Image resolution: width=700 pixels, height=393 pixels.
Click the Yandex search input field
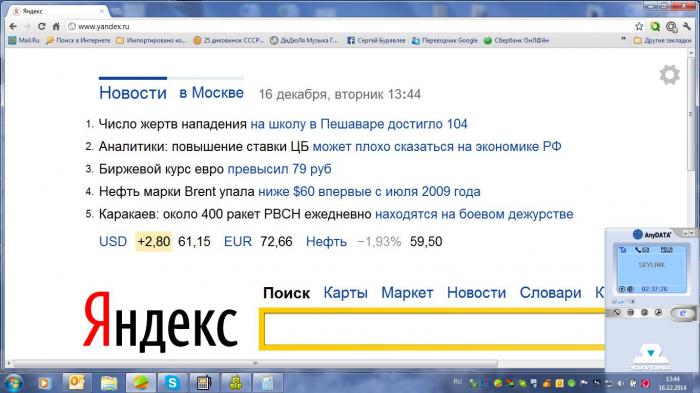pos(433,329)
